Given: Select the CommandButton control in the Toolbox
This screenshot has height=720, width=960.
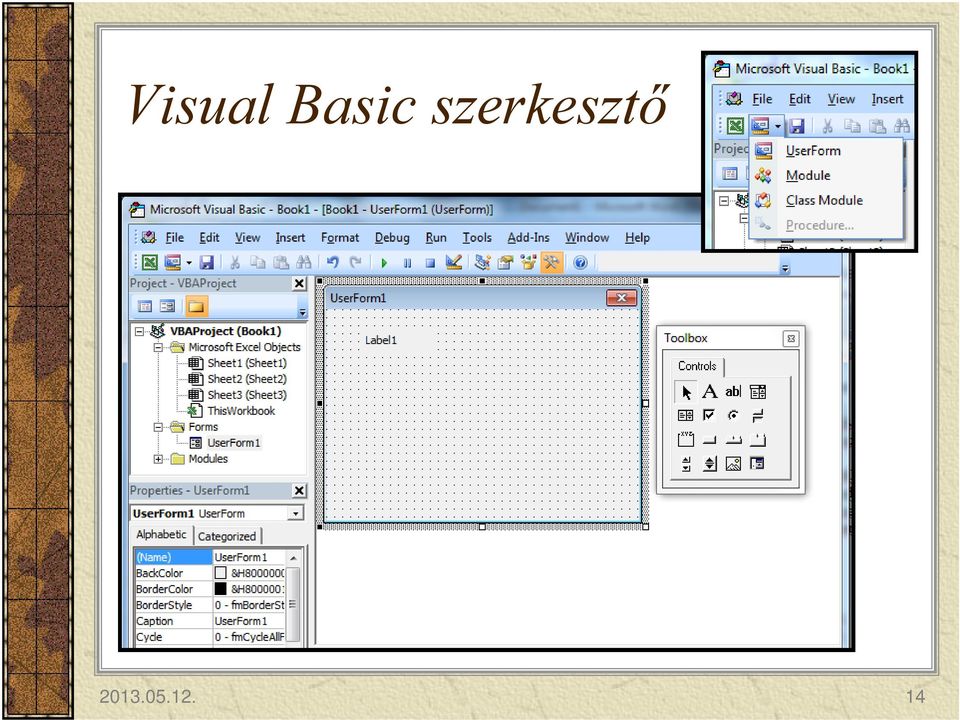Looking at the screenshot, I should click(710, 440).
